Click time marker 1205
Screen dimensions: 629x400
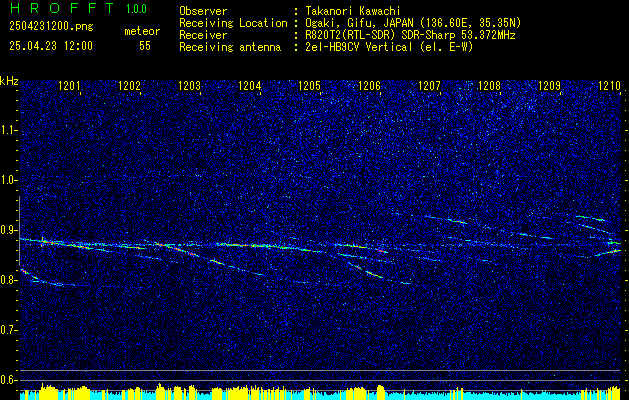310,86
